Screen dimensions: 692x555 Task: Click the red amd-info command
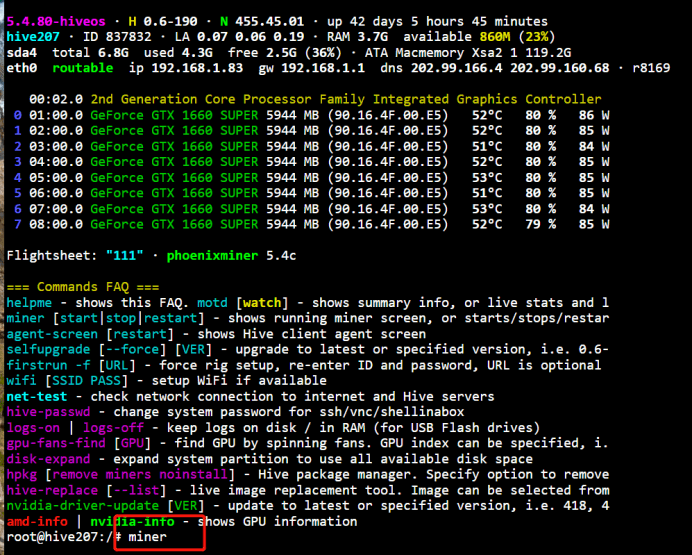pos(35,522)
